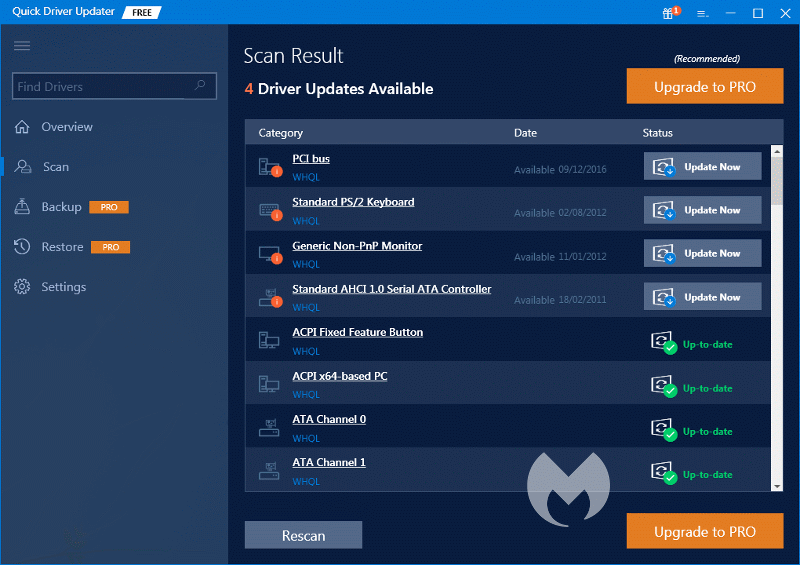Click the Overview home icon
The image size is (800, 565).
point(22,127)
